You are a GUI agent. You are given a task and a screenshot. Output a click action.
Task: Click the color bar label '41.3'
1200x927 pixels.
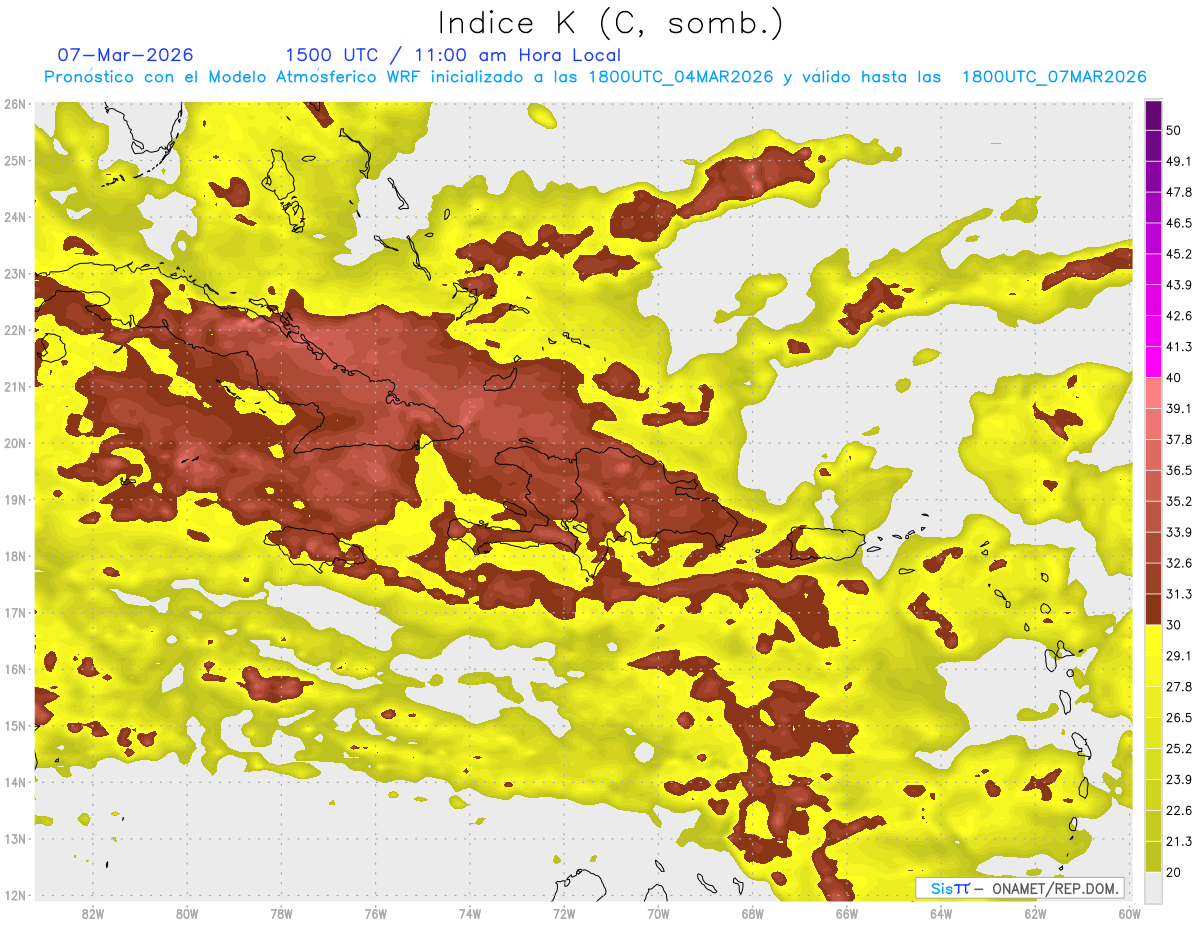[x=1179, y=347]
